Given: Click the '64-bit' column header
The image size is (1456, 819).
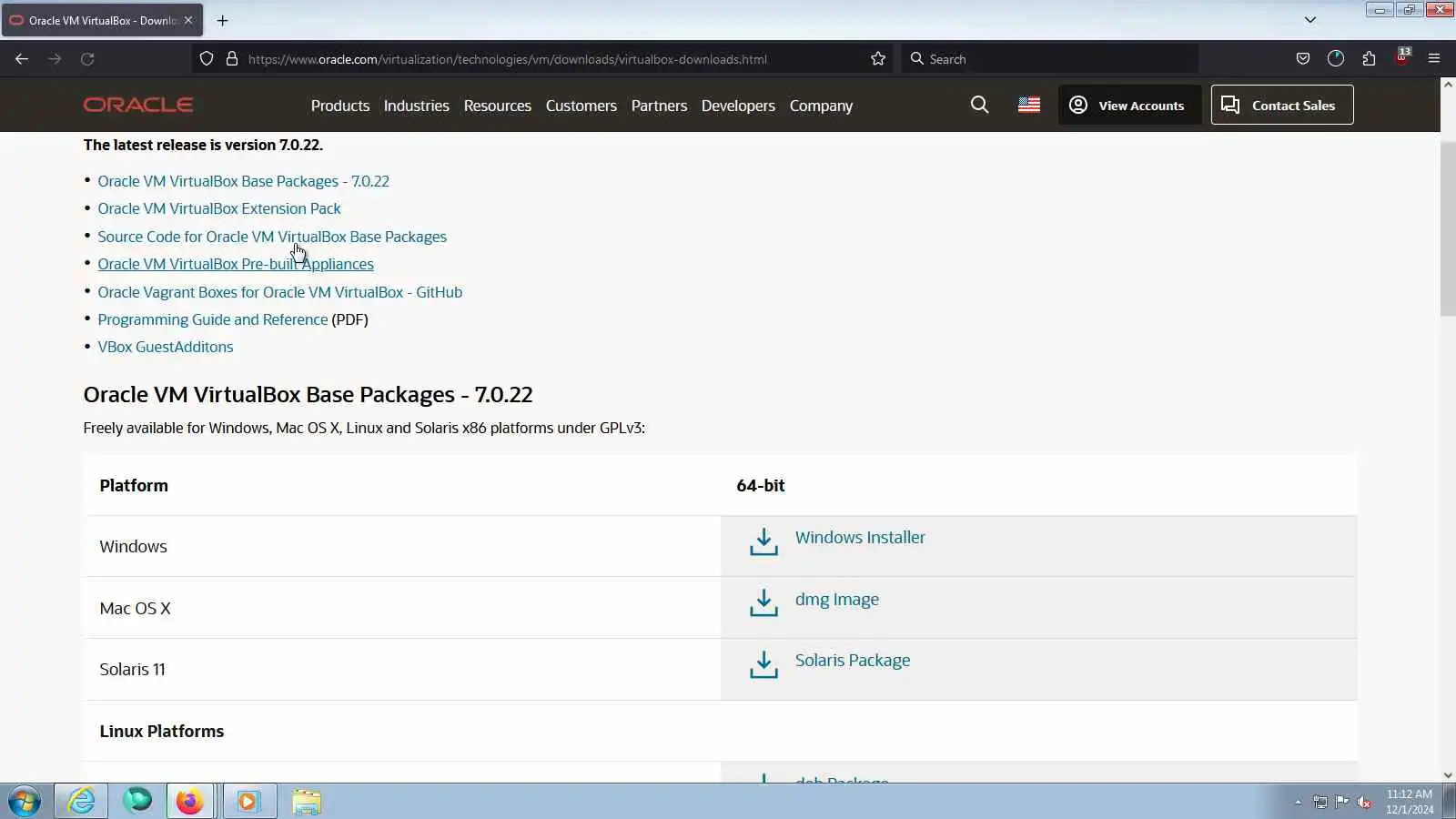Looking at the screenshot, I should (761, 486).
